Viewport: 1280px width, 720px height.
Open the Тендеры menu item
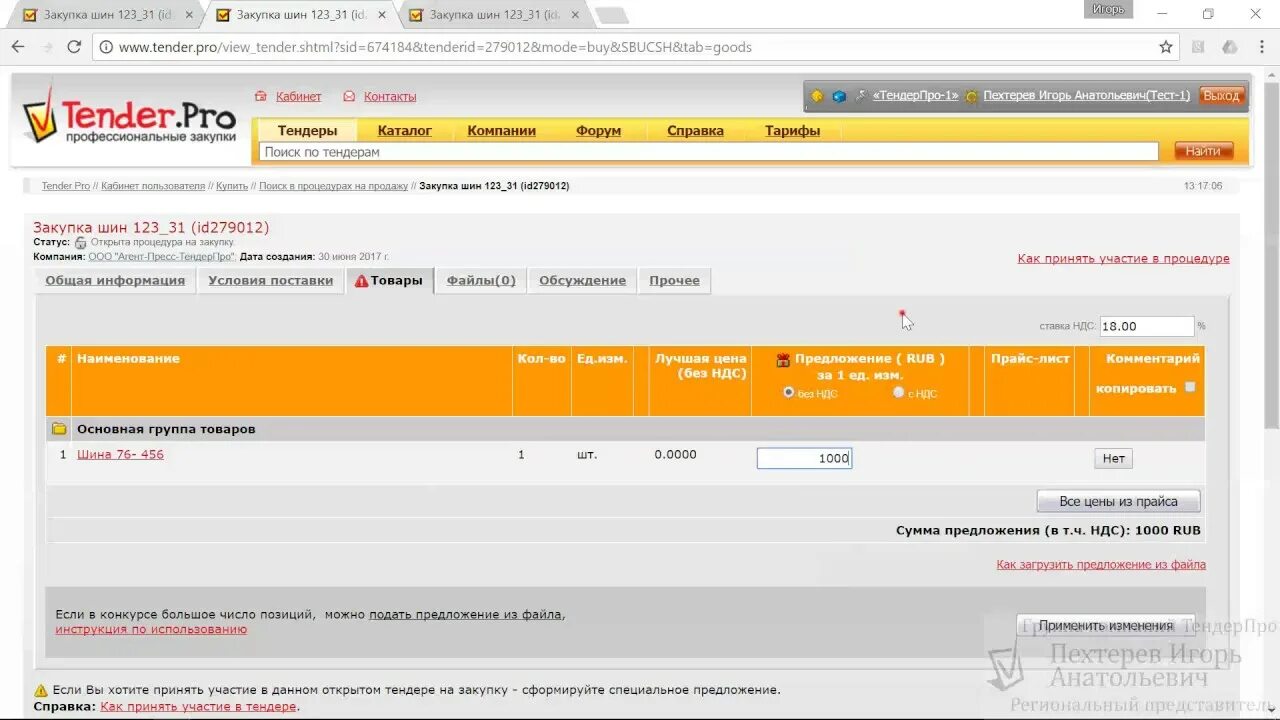point(307,131)
